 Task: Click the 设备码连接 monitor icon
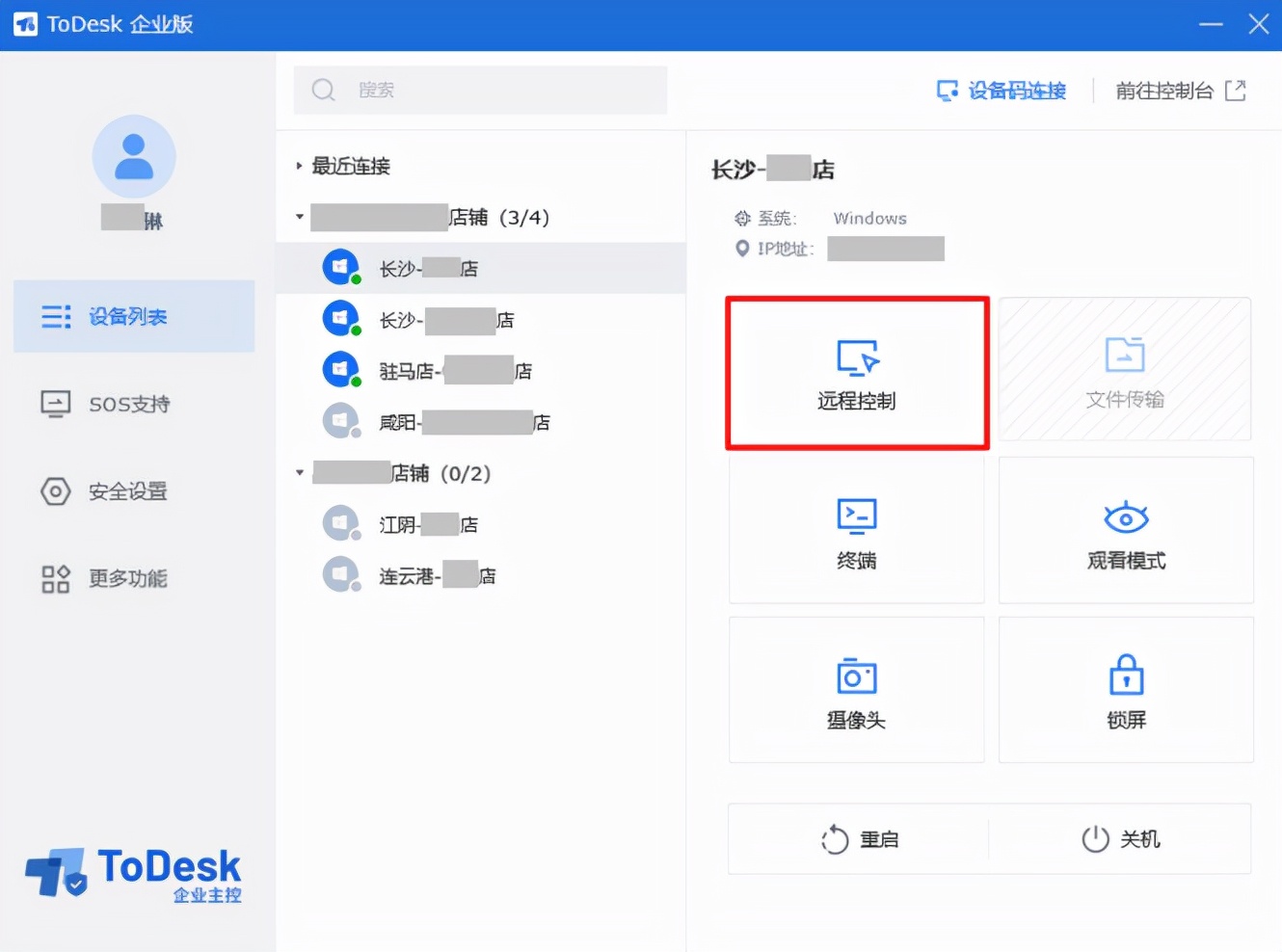click(948, 91)
